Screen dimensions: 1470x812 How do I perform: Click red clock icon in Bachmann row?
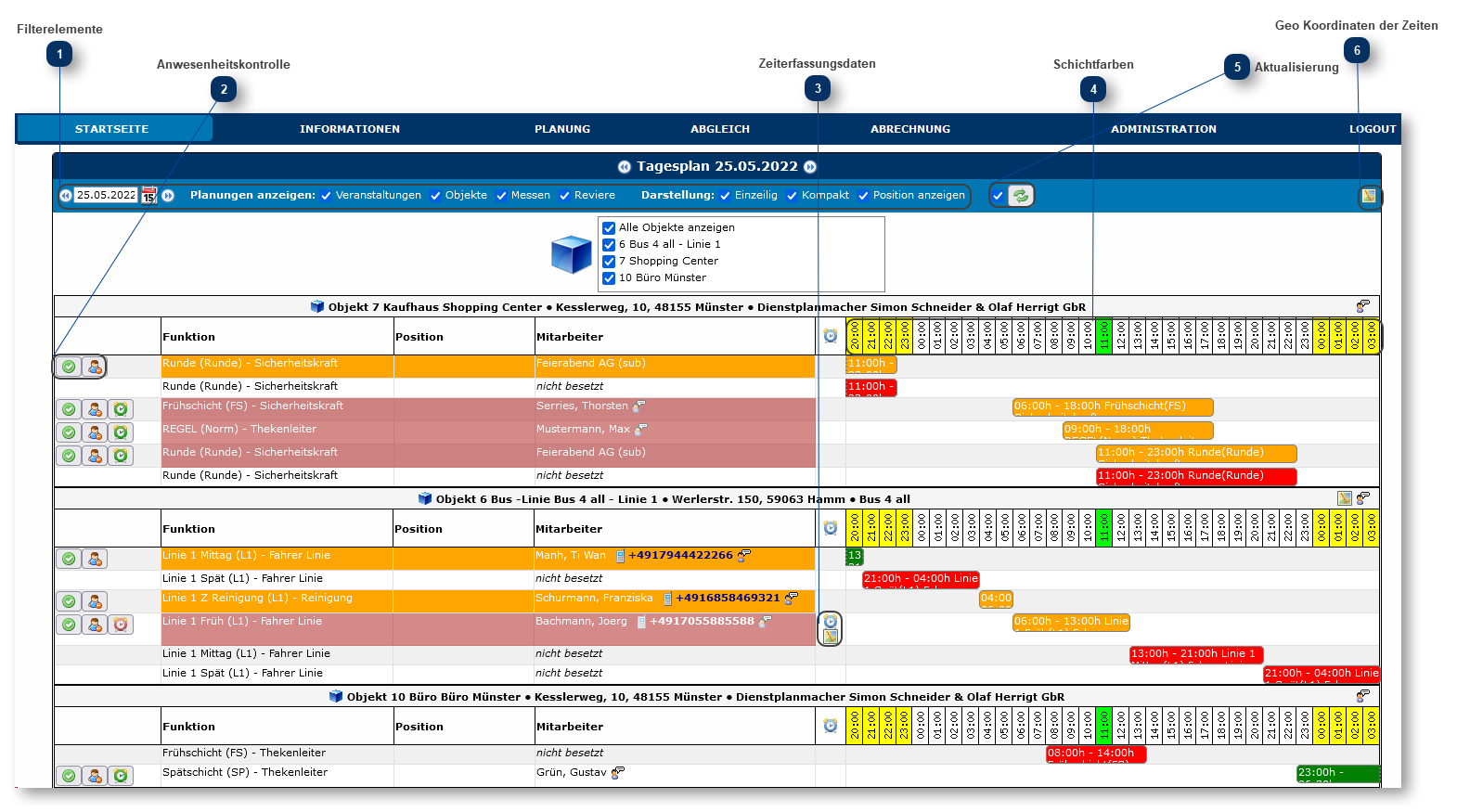point(121,625)
